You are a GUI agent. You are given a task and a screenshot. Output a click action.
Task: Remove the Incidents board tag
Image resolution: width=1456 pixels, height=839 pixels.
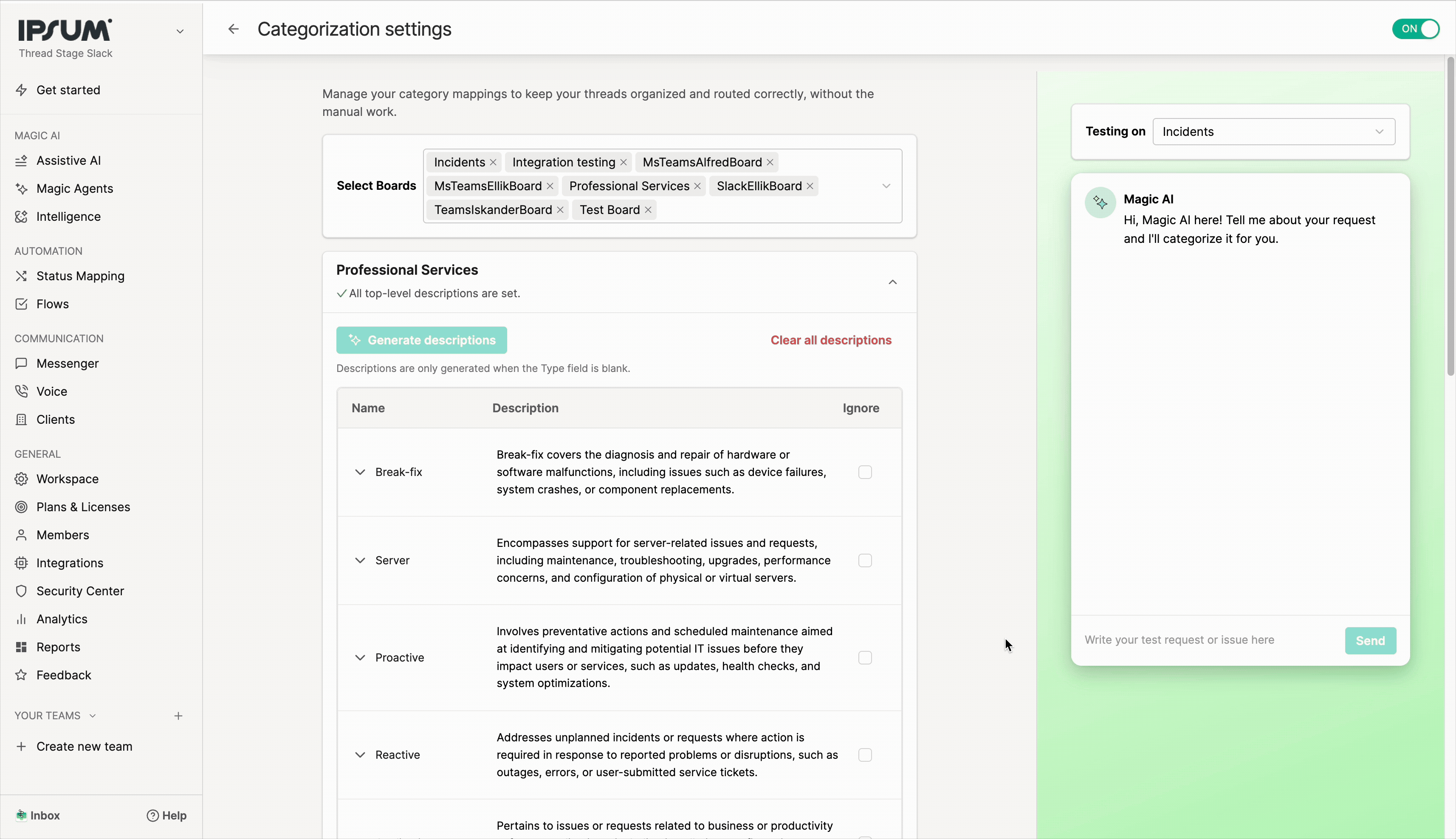pyautogui.click(x=493, y=163)
